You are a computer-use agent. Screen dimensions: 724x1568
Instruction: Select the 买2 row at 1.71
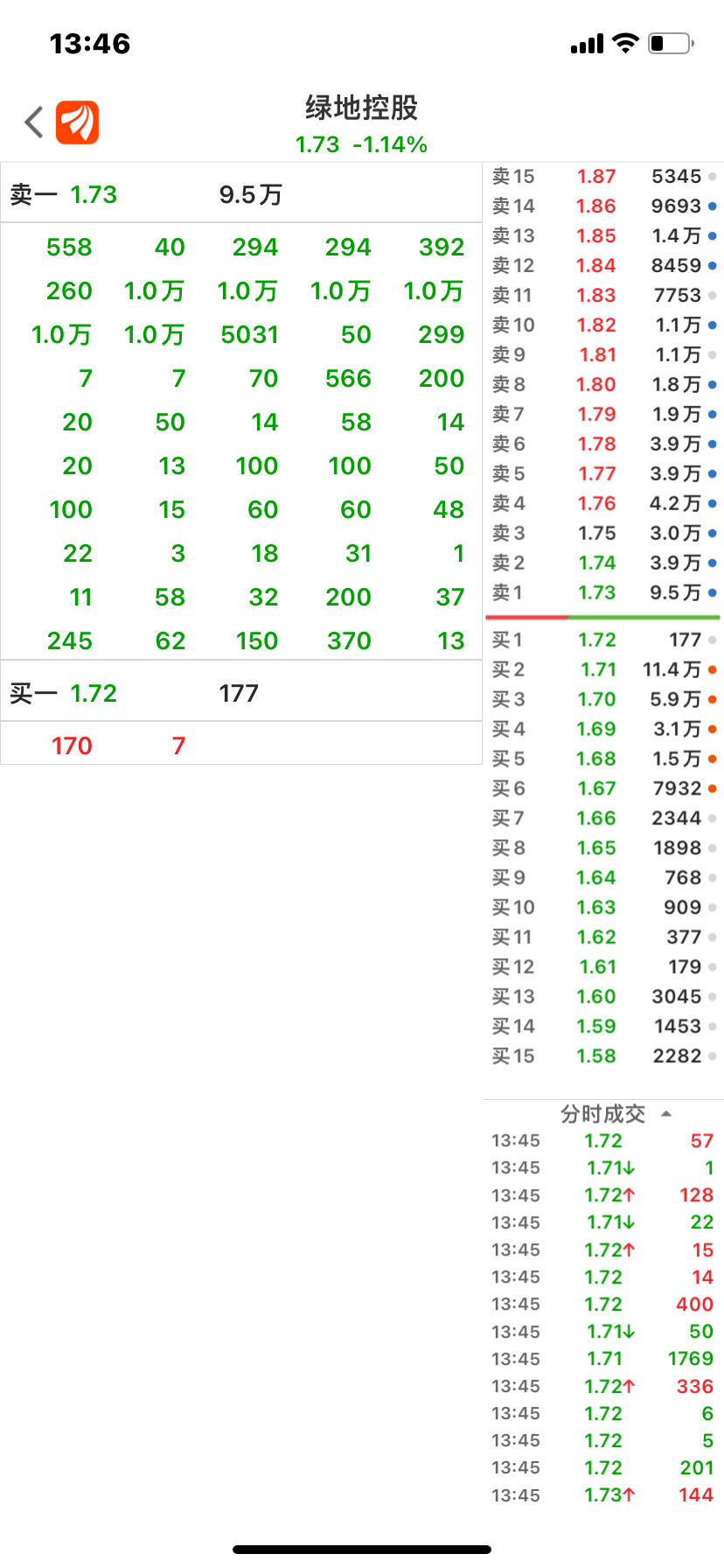tap(603, 670)
